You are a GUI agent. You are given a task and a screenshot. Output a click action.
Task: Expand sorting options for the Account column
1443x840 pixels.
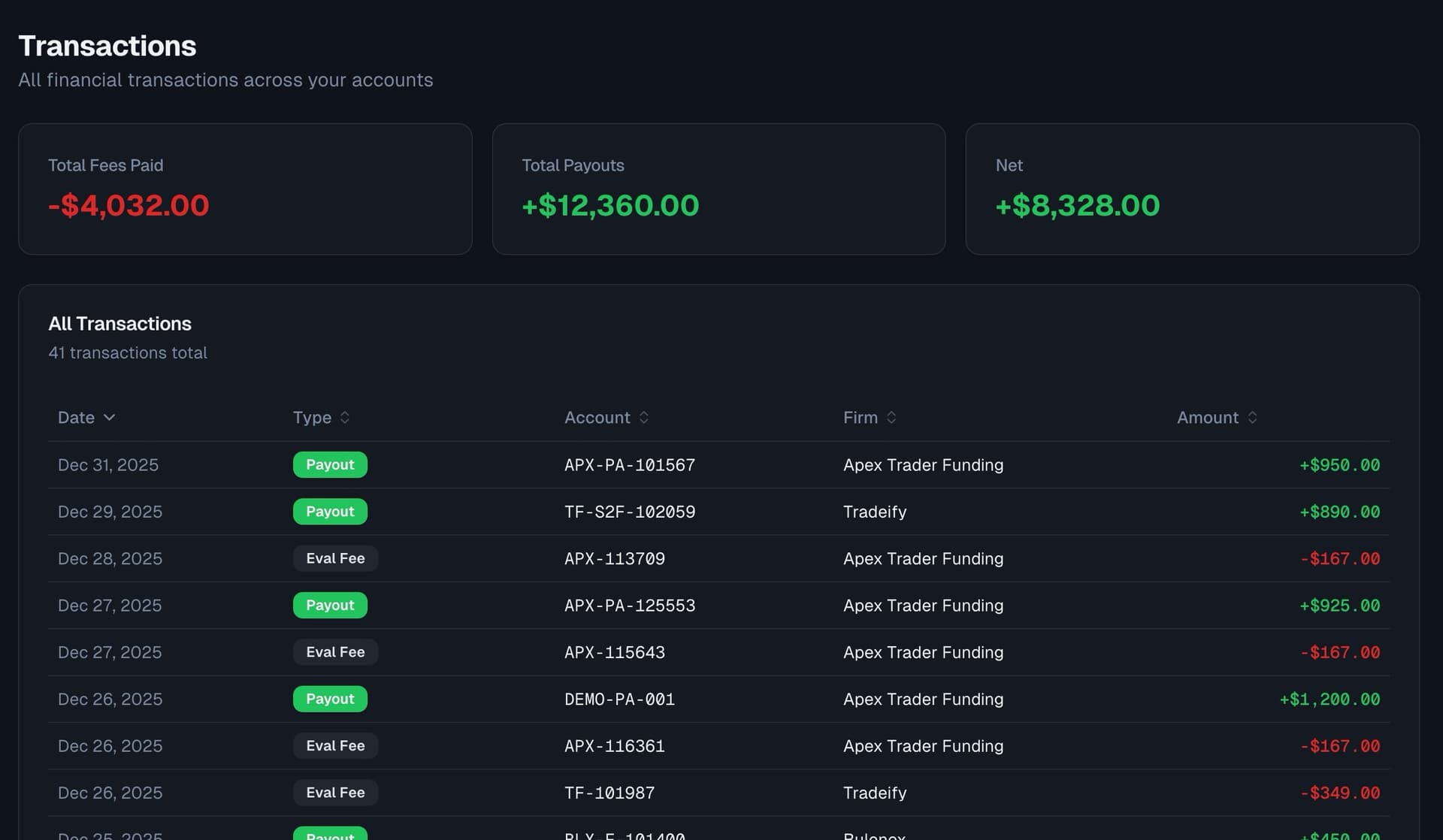coord(607,417)
